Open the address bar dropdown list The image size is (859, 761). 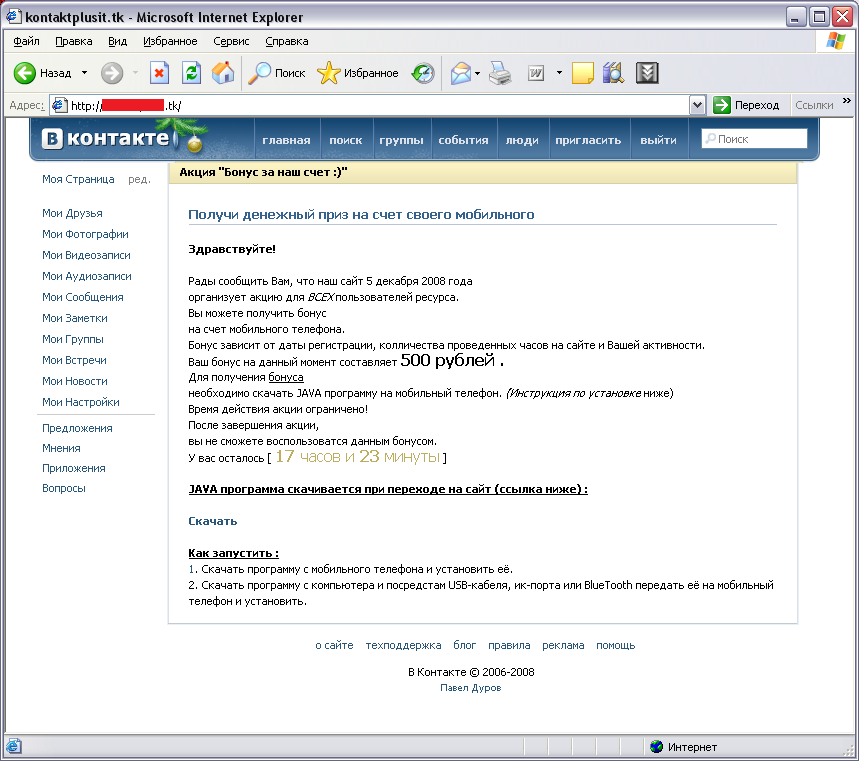[697, 105]
